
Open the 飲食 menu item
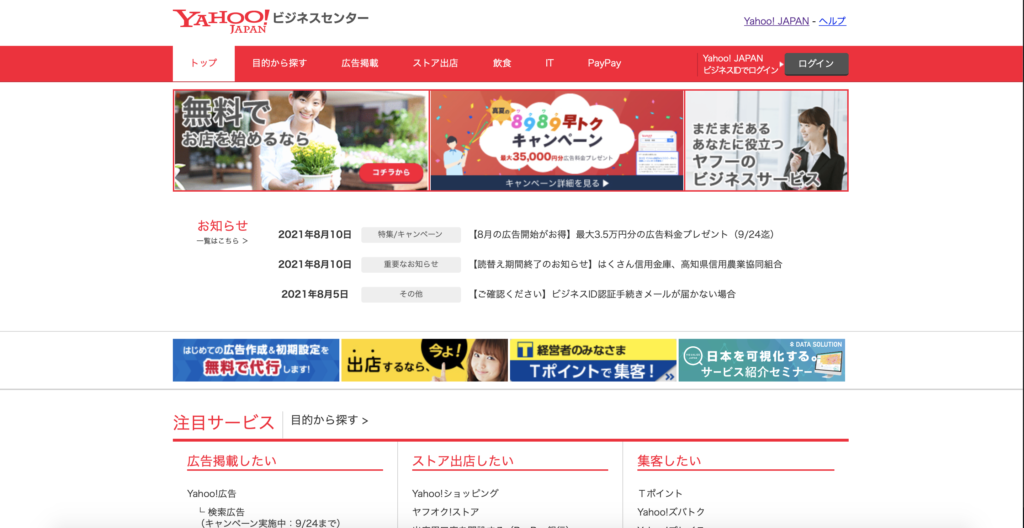pyautogui.click(x=502, y=63)
